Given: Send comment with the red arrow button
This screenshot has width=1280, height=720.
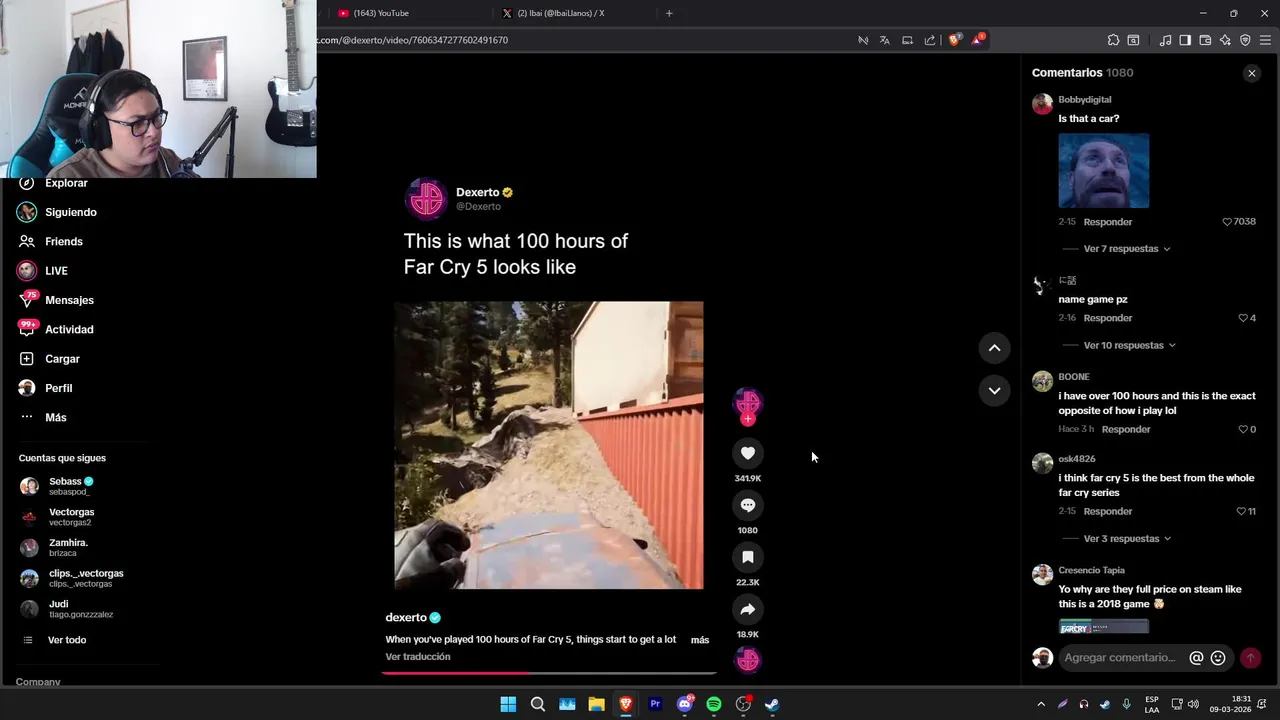Looking at the screenshot, I should (x=1250, y=658).
